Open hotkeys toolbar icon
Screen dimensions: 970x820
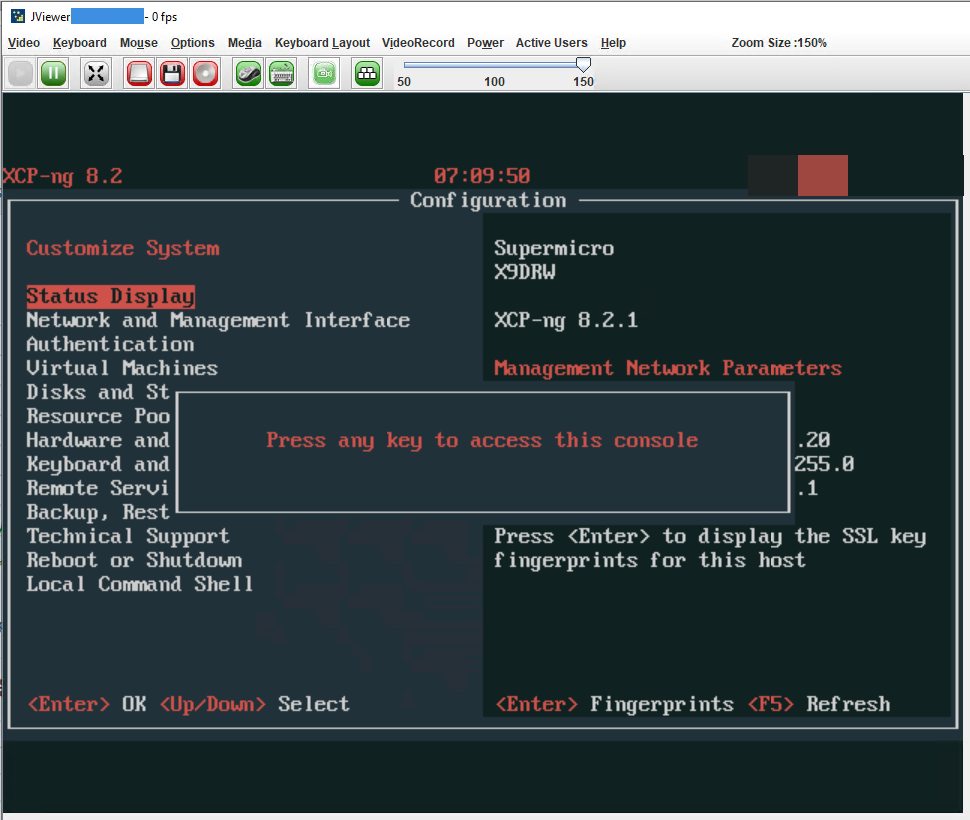click(367, 74)
